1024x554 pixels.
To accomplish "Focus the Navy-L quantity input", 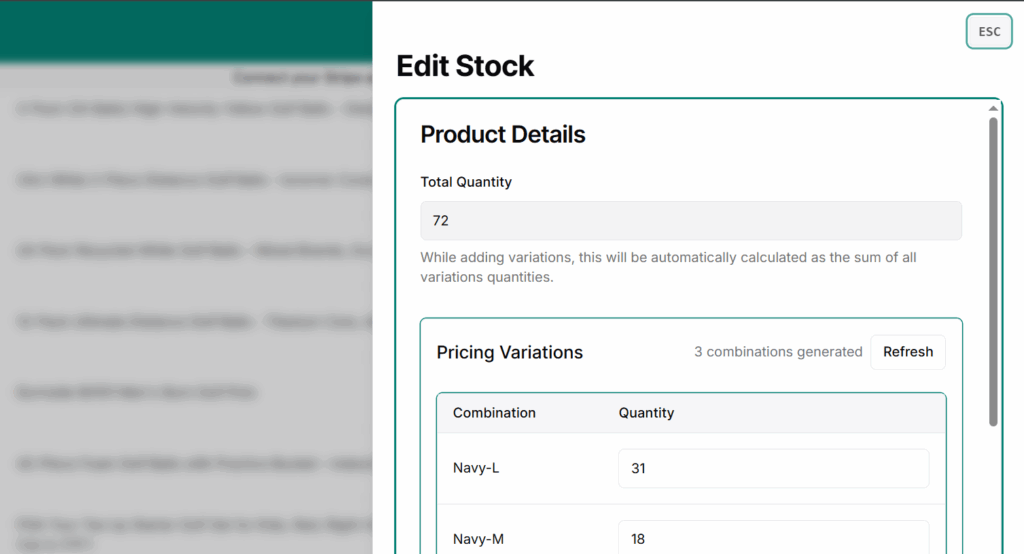I will pos(773,468).
